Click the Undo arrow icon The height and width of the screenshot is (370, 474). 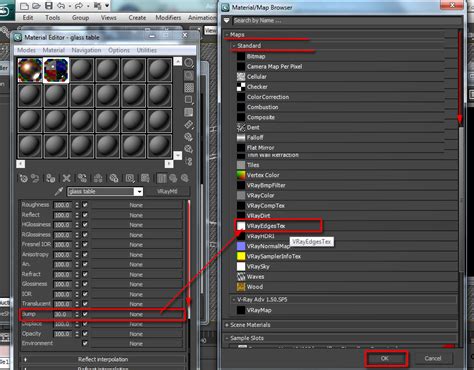(x=61, y=6)
